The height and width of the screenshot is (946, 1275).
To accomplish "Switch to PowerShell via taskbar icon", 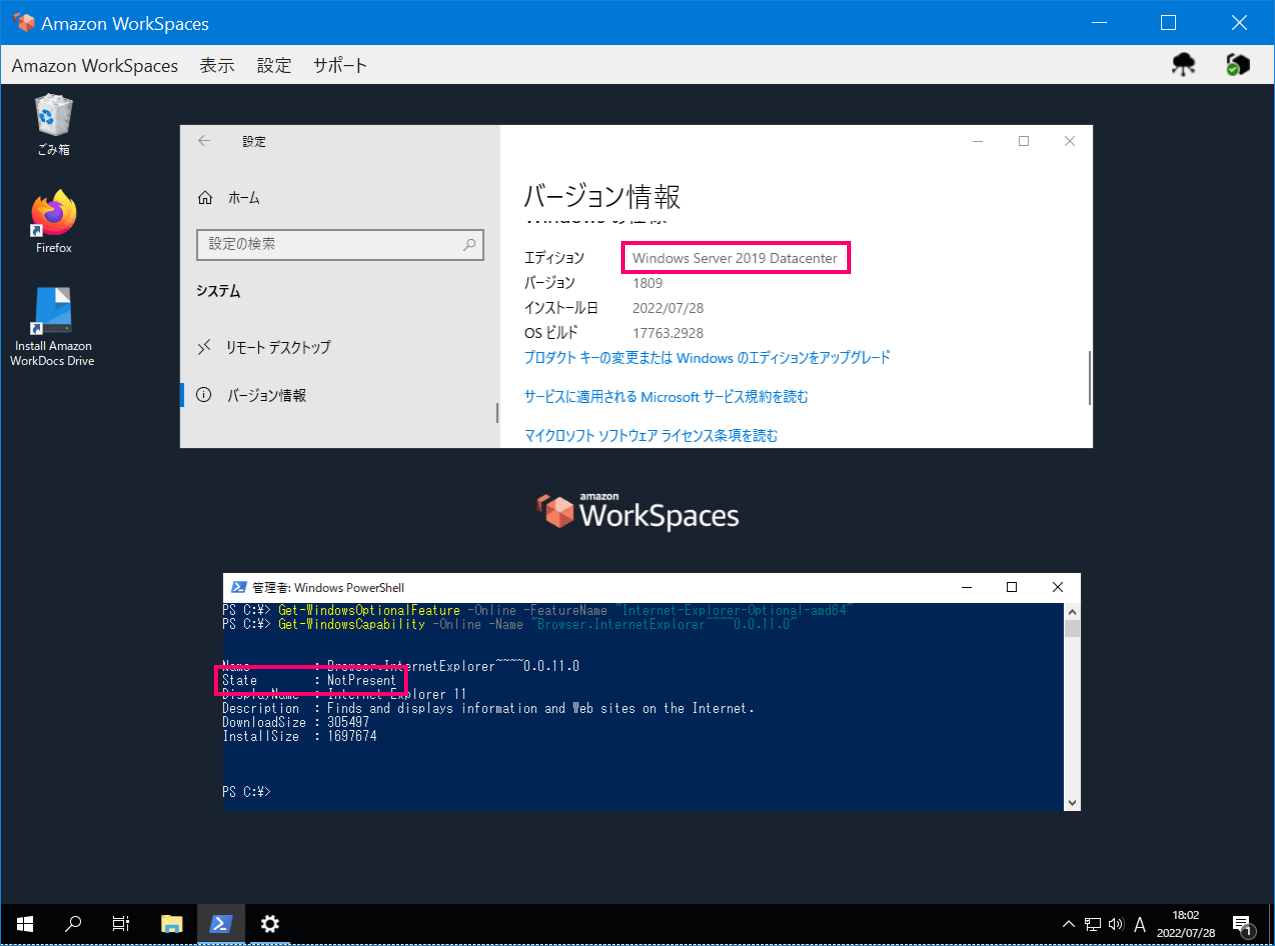I will [221, 924].
